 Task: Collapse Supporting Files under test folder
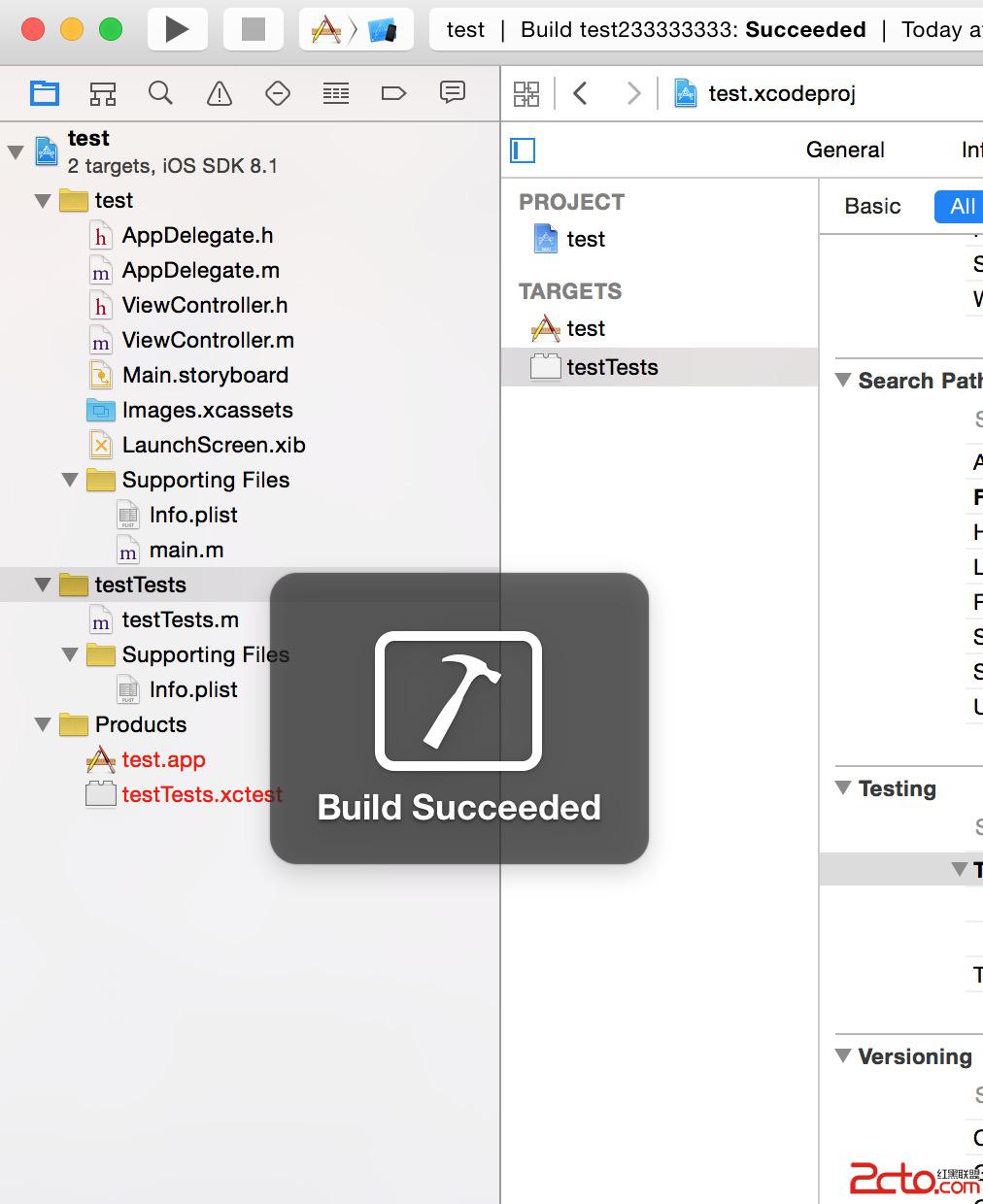[x=70, y=481]
